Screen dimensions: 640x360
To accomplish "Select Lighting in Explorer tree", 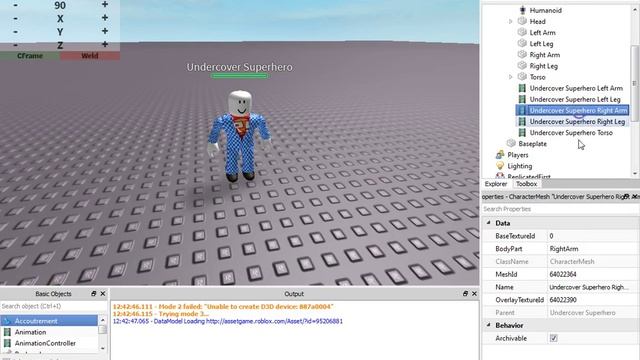I will coord(520,166).
